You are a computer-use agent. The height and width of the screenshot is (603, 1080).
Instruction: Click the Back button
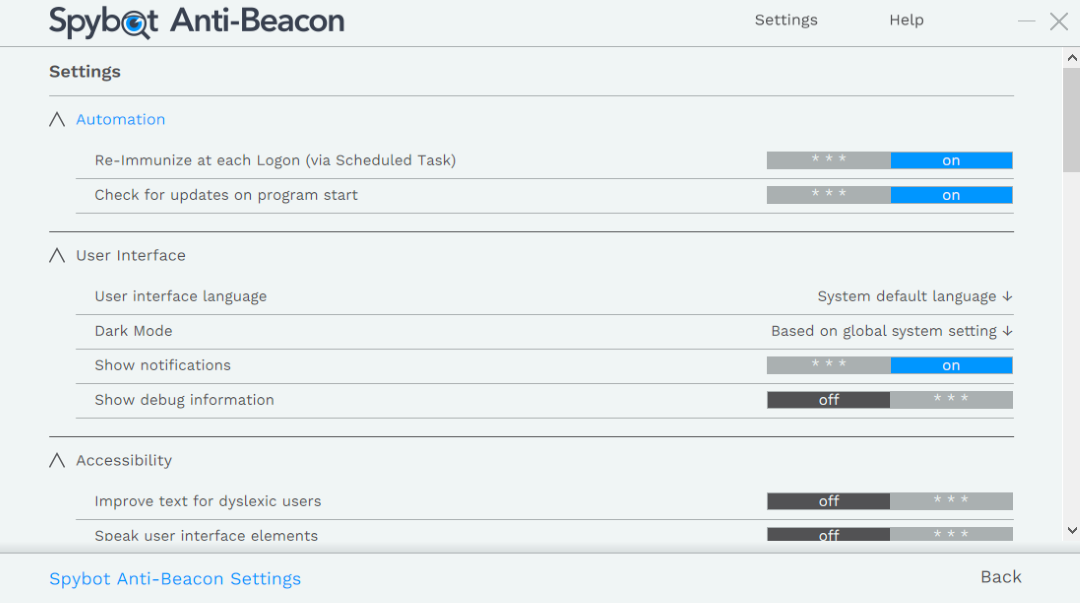1000,577
